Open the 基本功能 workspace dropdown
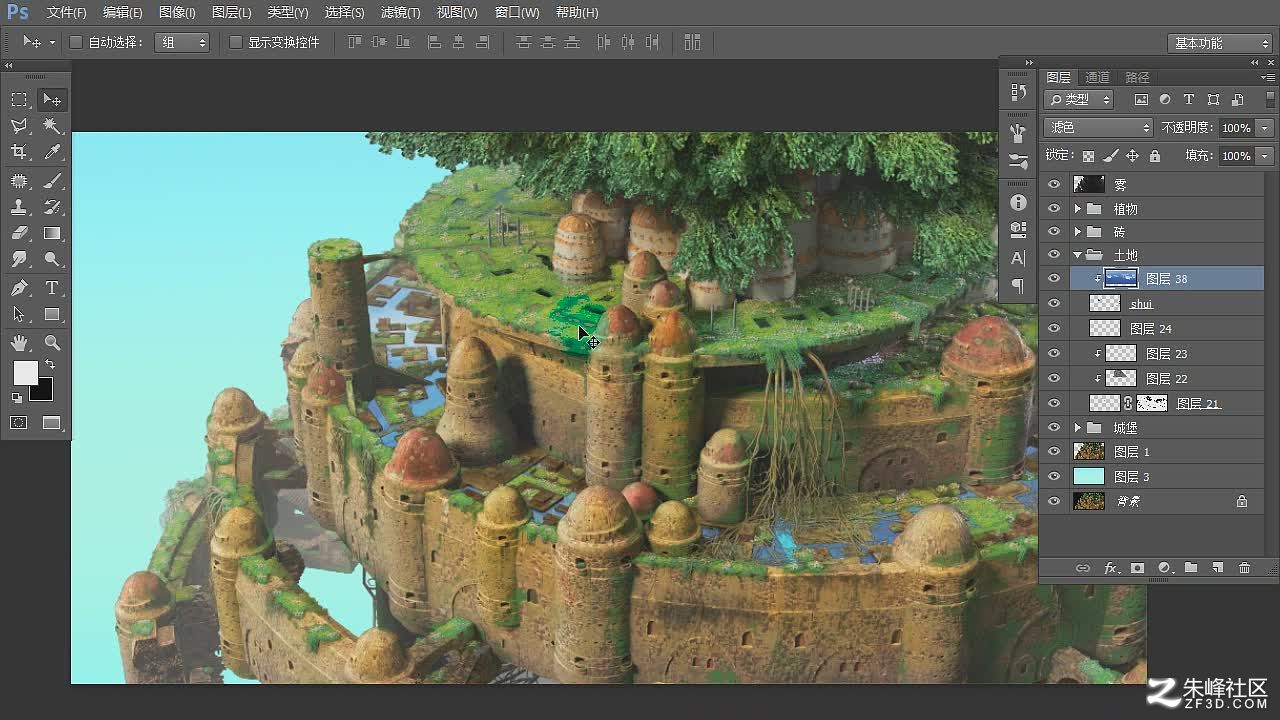 click(x=1219, y=43)
